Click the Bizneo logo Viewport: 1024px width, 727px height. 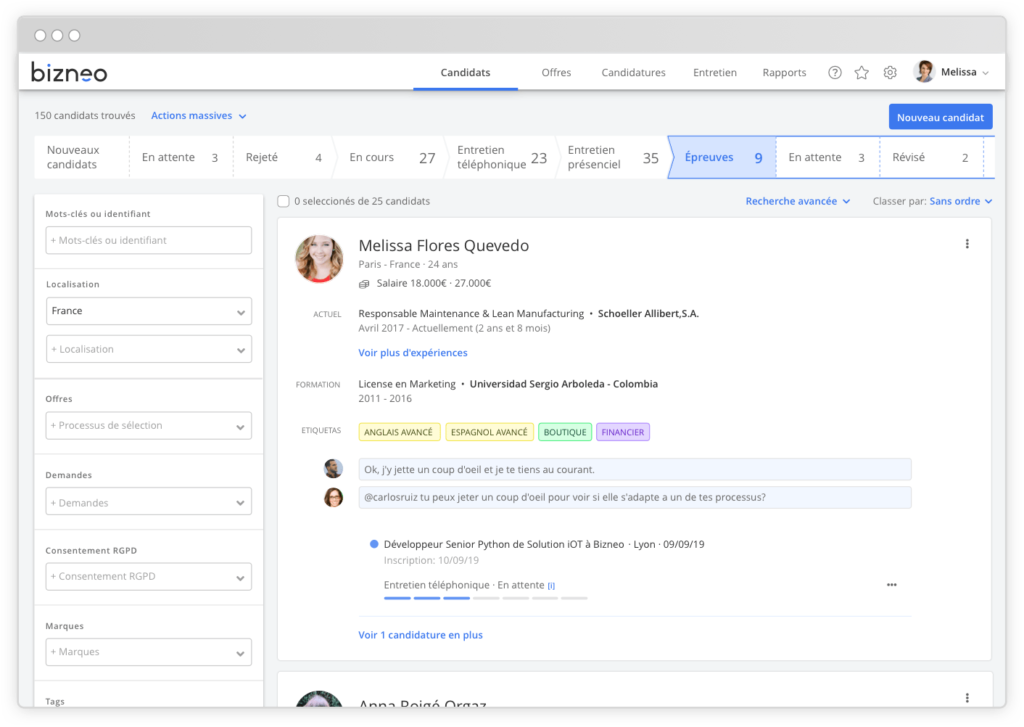(x=68, y=71)
